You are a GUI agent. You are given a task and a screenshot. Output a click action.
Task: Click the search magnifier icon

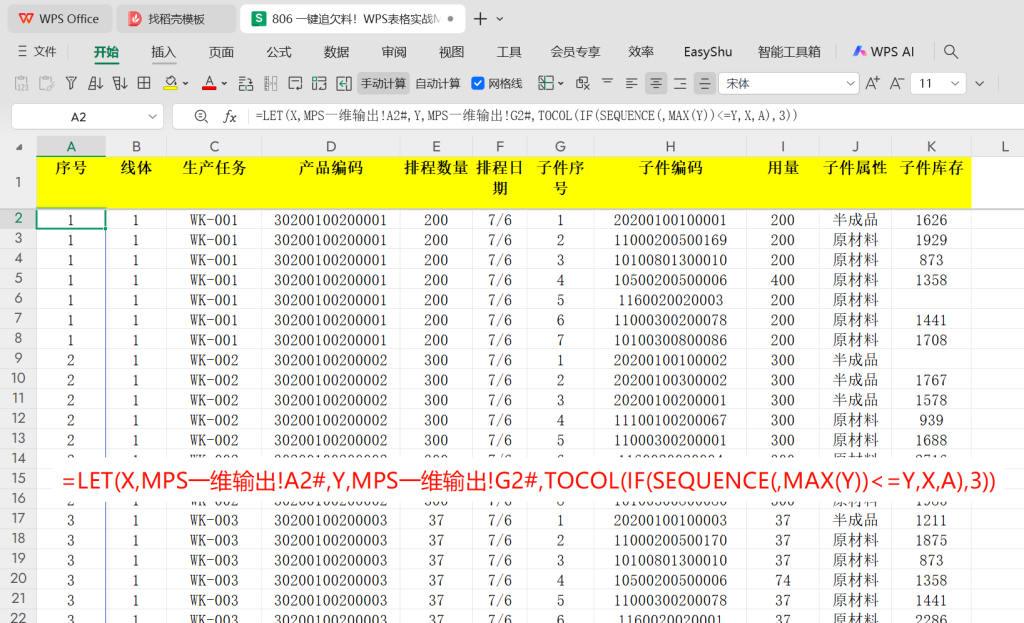pyautogui.click(x=951, y=52)
